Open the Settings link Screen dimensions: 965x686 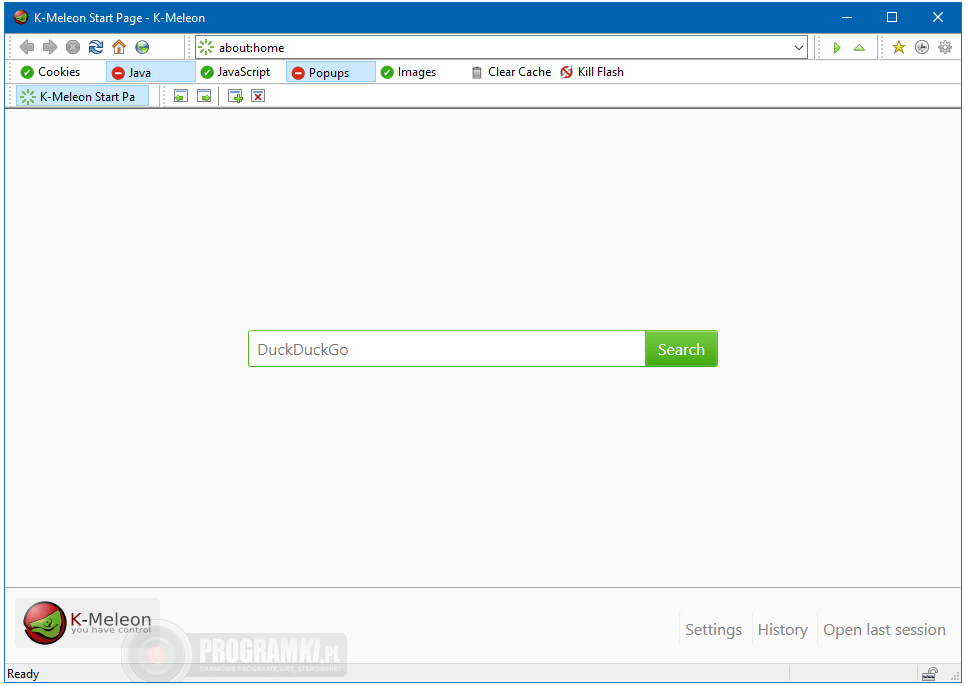pyautogui.click(x=713, y=629)
